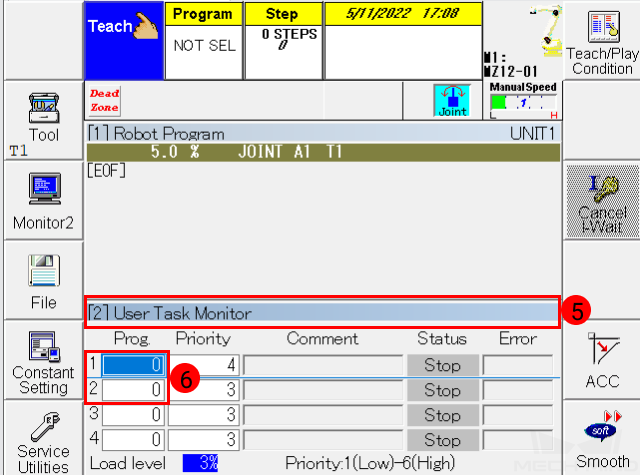Click the Cancel I-Wait key icon
640x475 pixels.
(602, 201)
